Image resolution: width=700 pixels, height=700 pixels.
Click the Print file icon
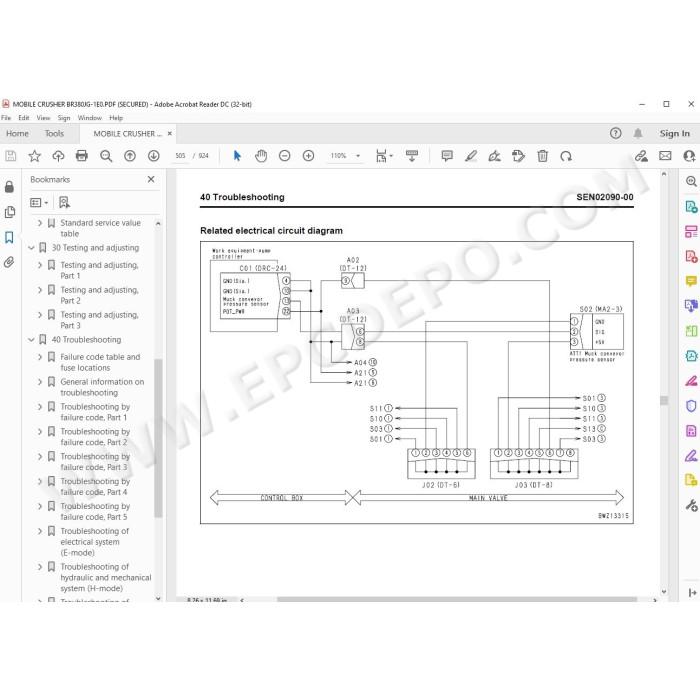coord(82,156)
